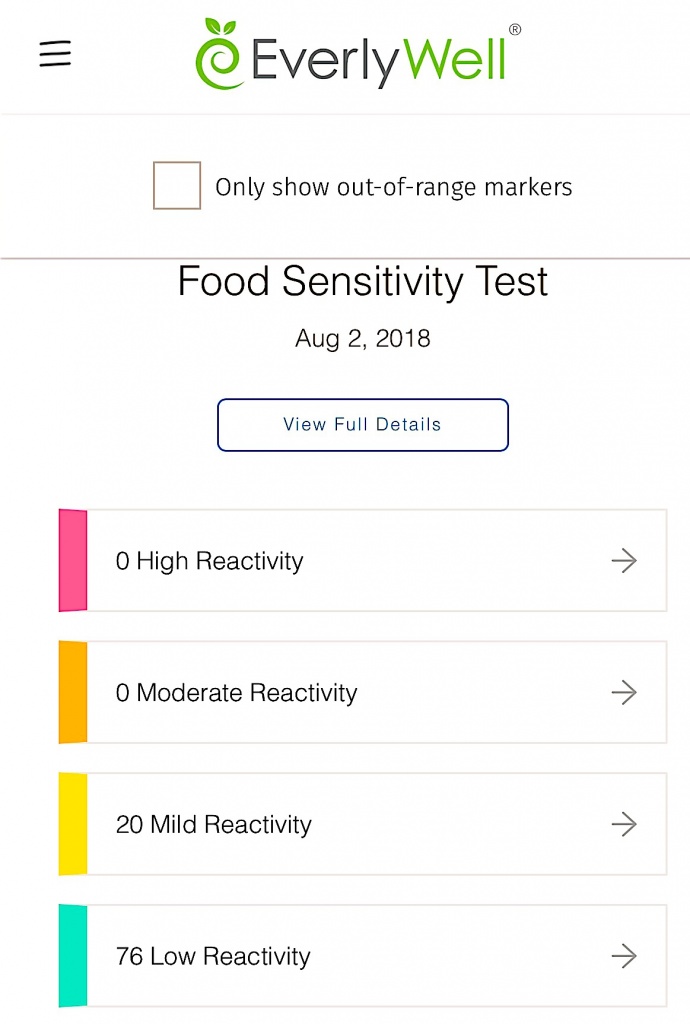
Task: Toggle the out-of-range markers filter off
Action: pyautogui.click(x=176, y=185)
